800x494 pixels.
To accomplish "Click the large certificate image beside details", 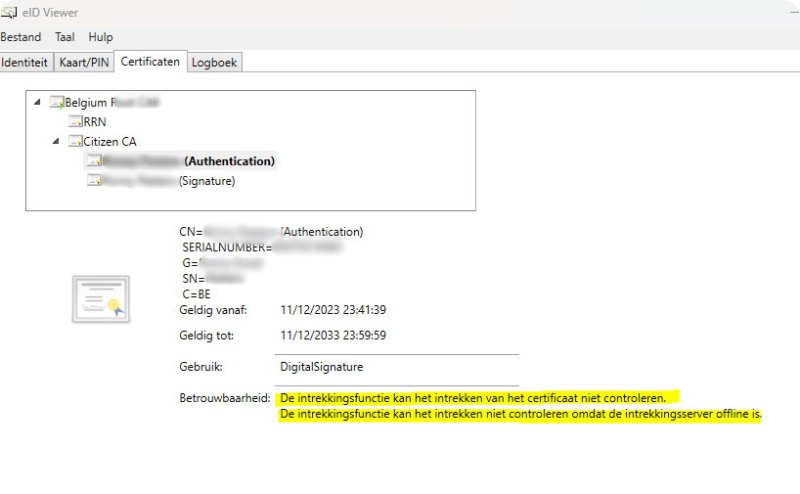I will [x=101, y=299].
